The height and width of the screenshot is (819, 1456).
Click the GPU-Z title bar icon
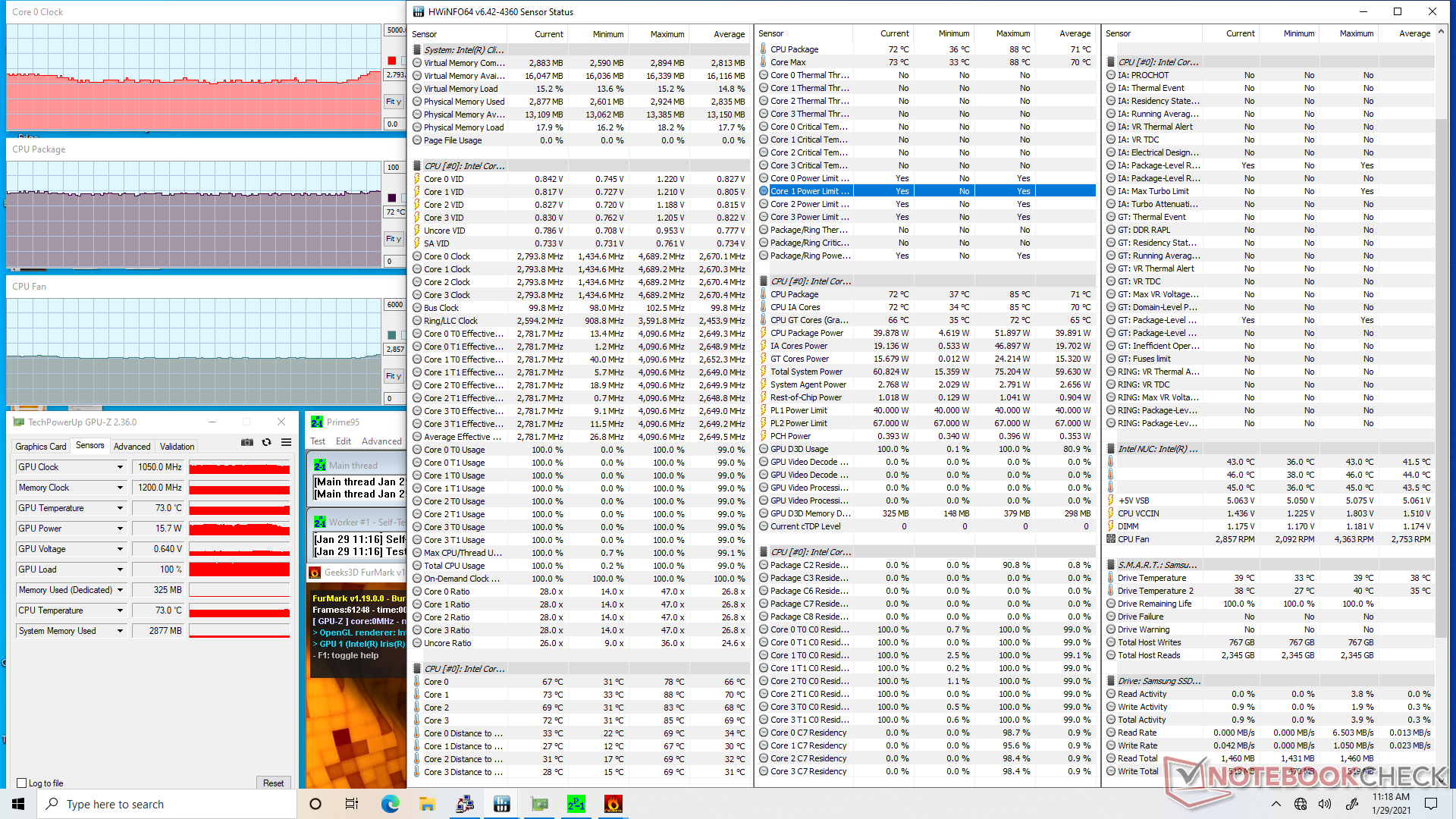pyautogui.click(x=19, y=422)
